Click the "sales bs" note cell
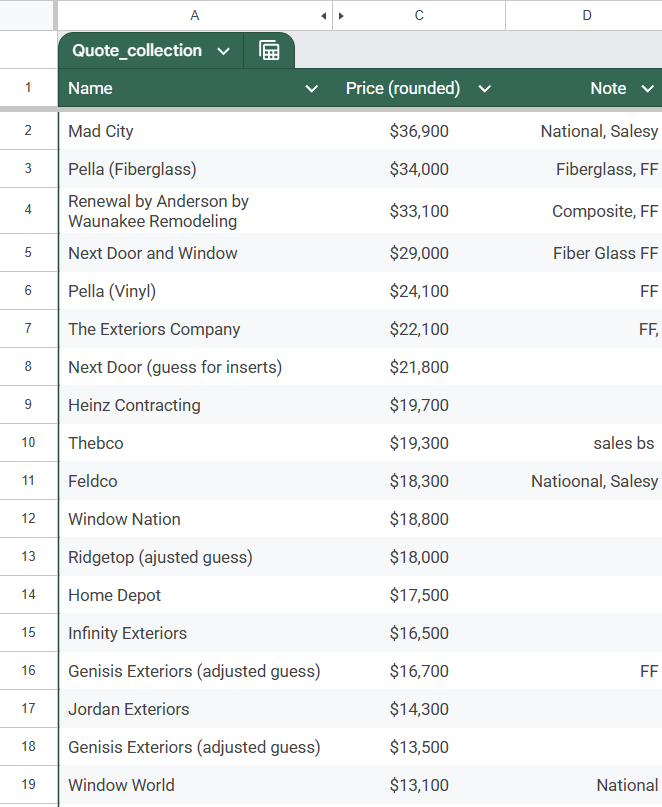The width and height of the screenshot is (662, 807). [x=623, y=443]
